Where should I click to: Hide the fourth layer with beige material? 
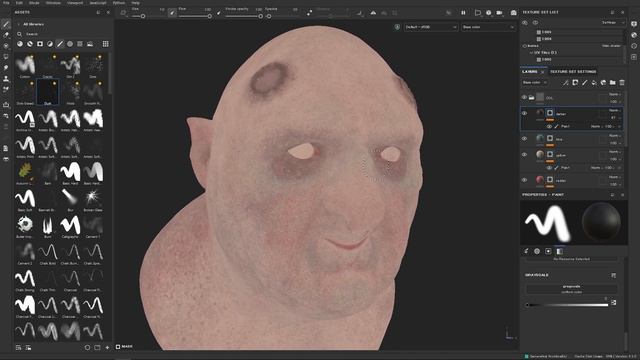[x=524, y=155]
